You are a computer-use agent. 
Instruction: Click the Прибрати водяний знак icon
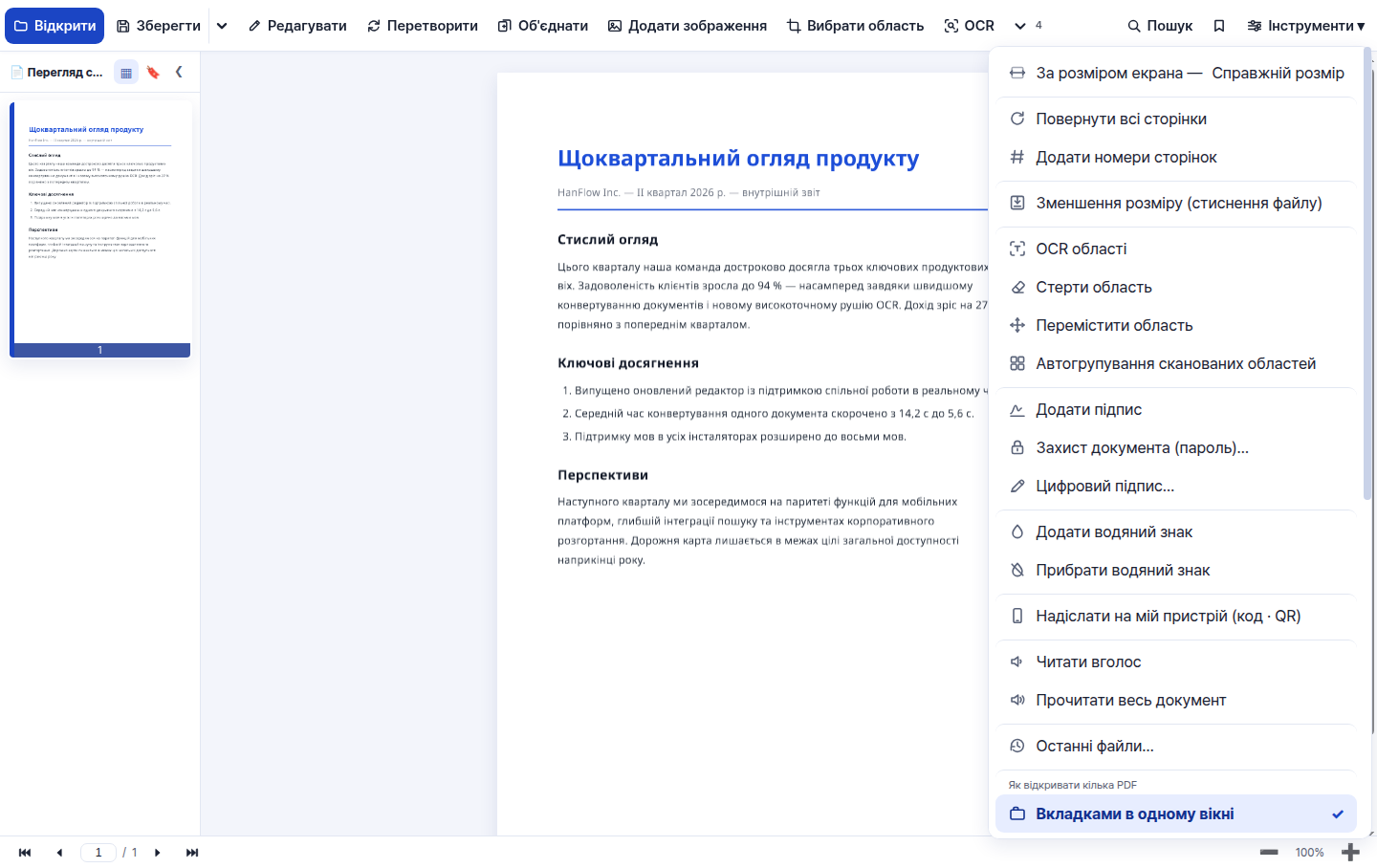pyautogui.click(x=1017, y=570)
